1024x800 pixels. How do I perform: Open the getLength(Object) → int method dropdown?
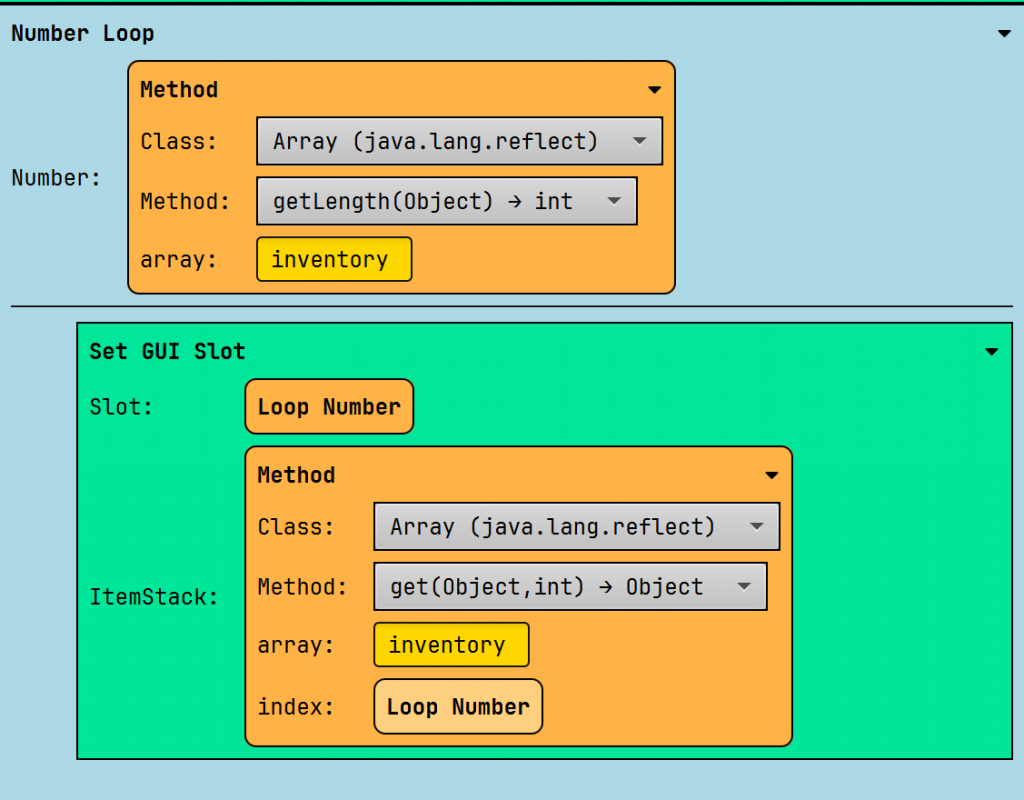446,202
